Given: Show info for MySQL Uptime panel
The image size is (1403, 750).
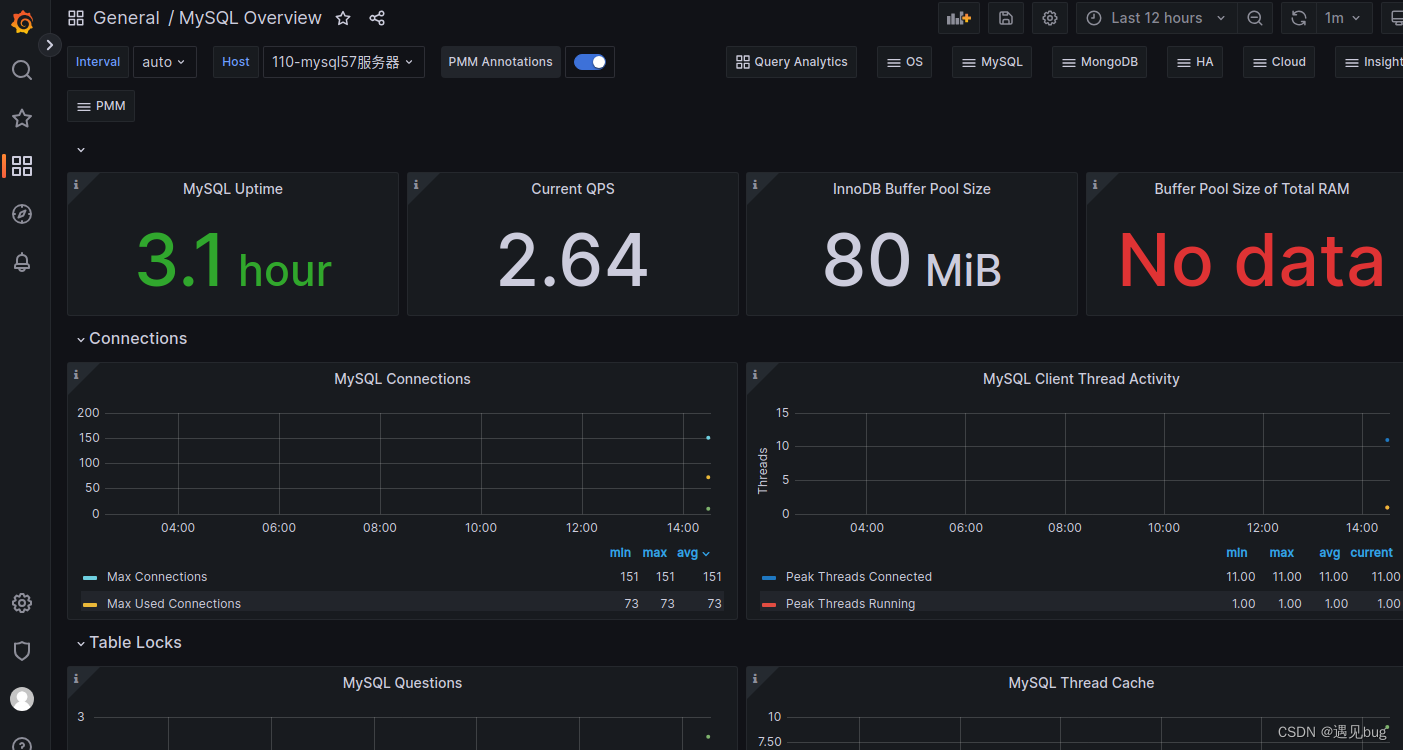Looking at the screenshot, I should coord(76,183).
